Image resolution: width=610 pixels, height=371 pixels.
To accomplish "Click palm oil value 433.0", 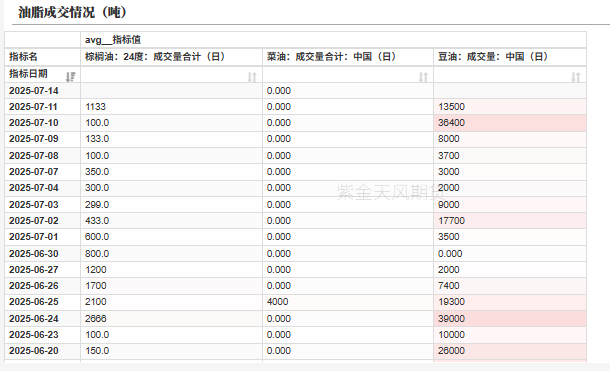I will [97, 220].
